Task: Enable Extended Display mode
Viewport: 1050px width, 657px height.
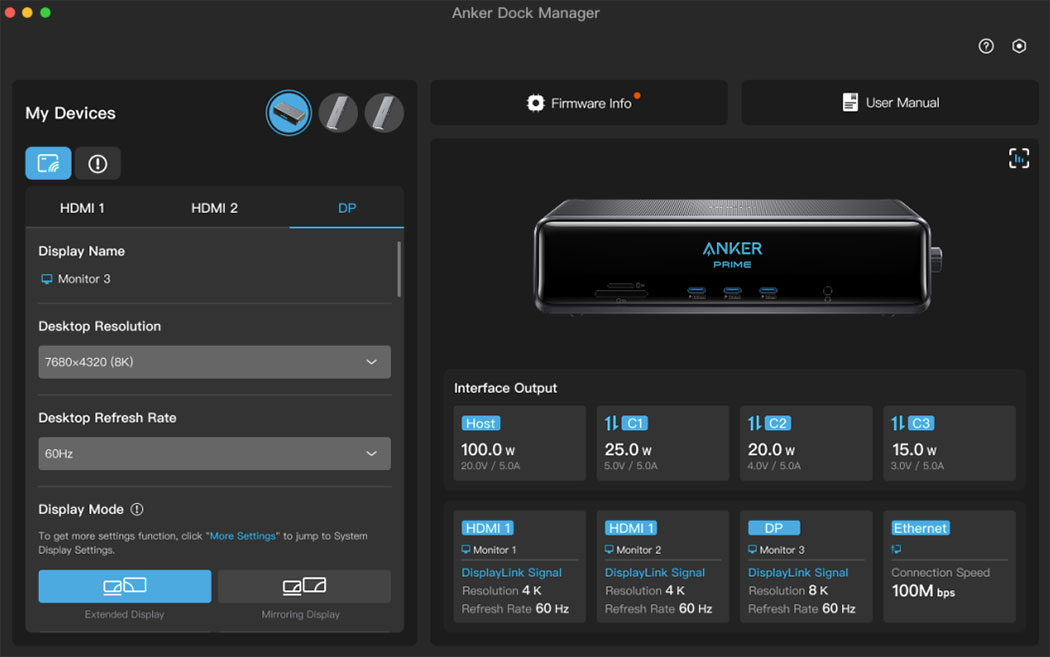Action: click(124, 586)
